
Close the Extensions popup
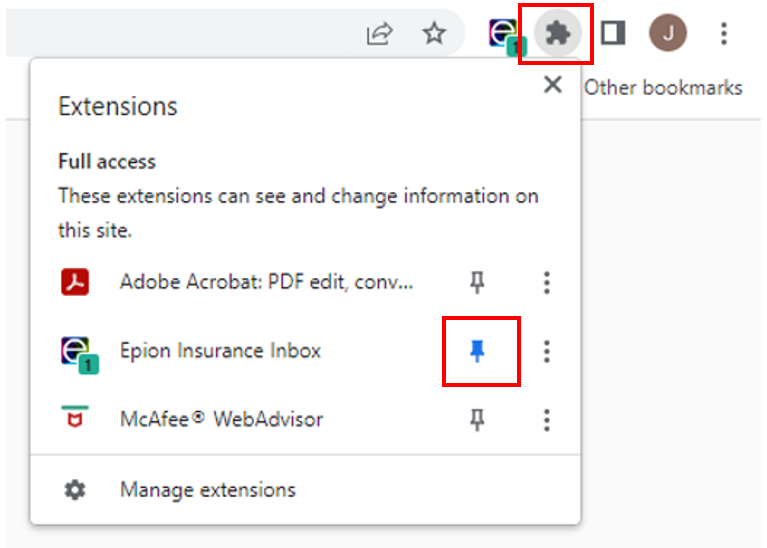click(553, 85)
